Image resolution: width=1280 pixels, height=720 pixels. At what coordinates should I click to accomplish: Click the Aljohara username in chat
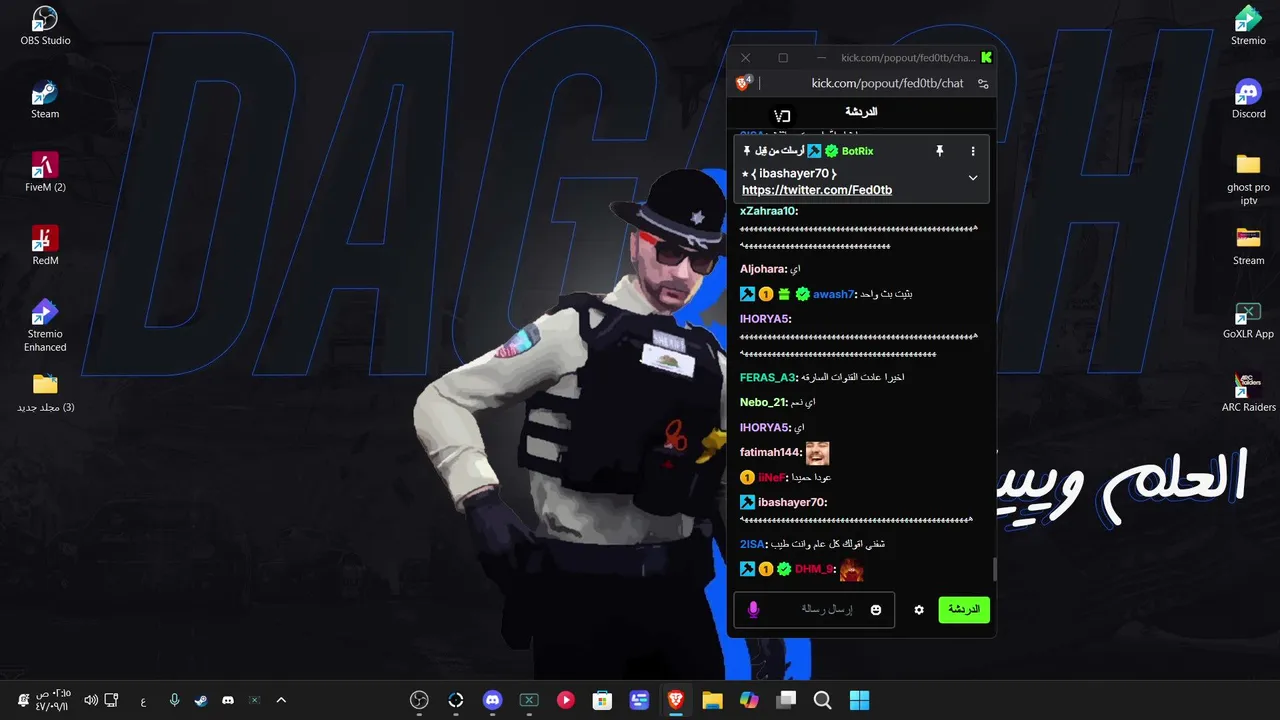tap(763, 269)
